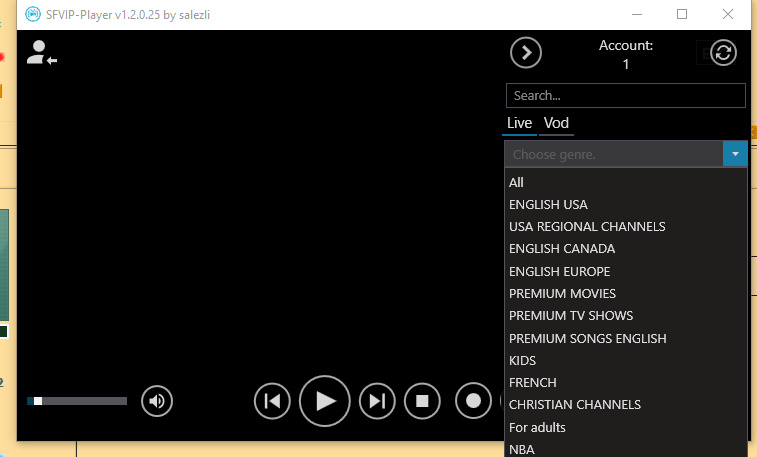The height and width of the screenshot is (457, 757).
Task: Click the SFVIP-Player app logo
Action: click(x=33, y=14)
